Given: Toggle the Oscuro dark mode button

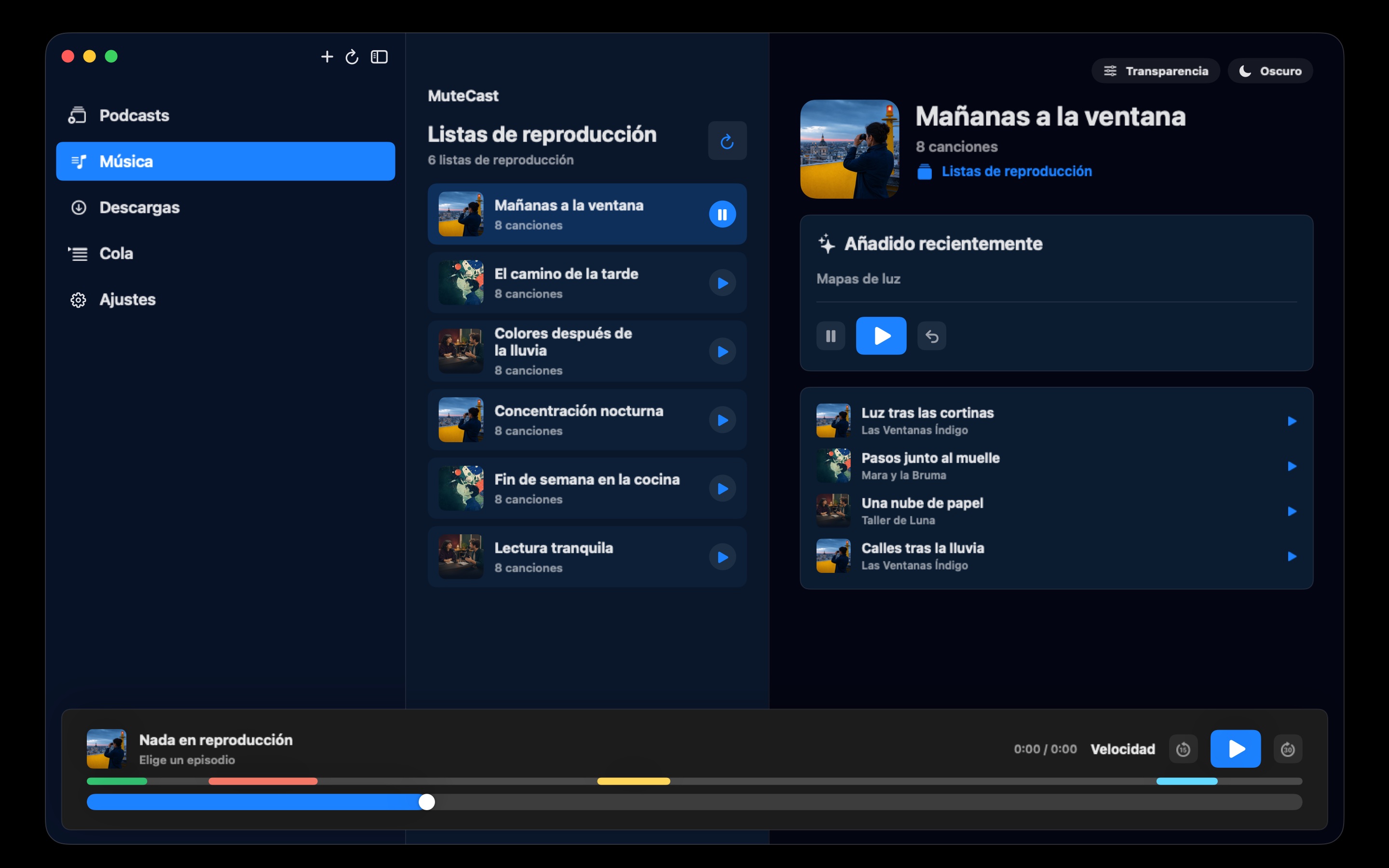Looking at the screenshot, I should (x=1269, y=70).
